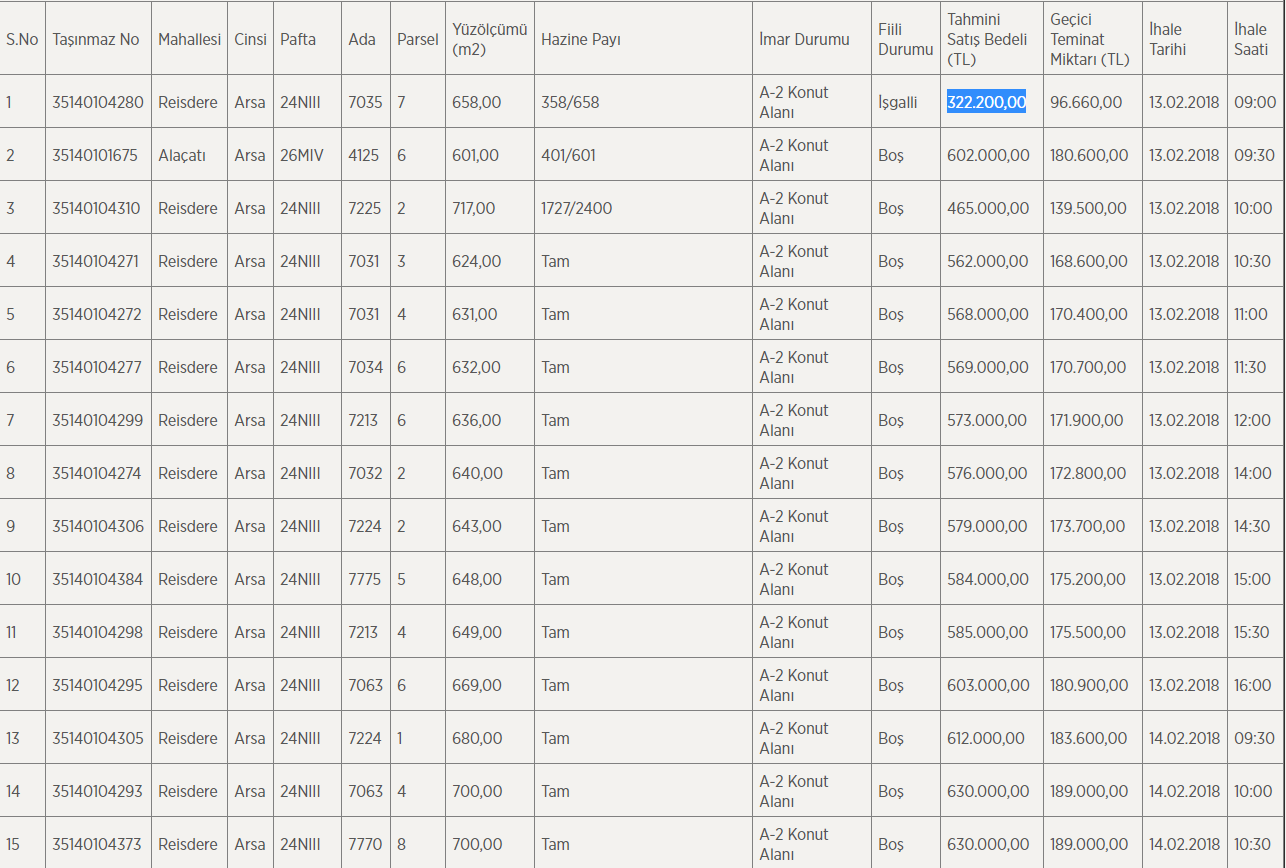Image resolution: width=1286 pixels, height=868 pixels.
Task: Select the 183.600,00 guarantee amount cell
Action: click(1088, 738)
